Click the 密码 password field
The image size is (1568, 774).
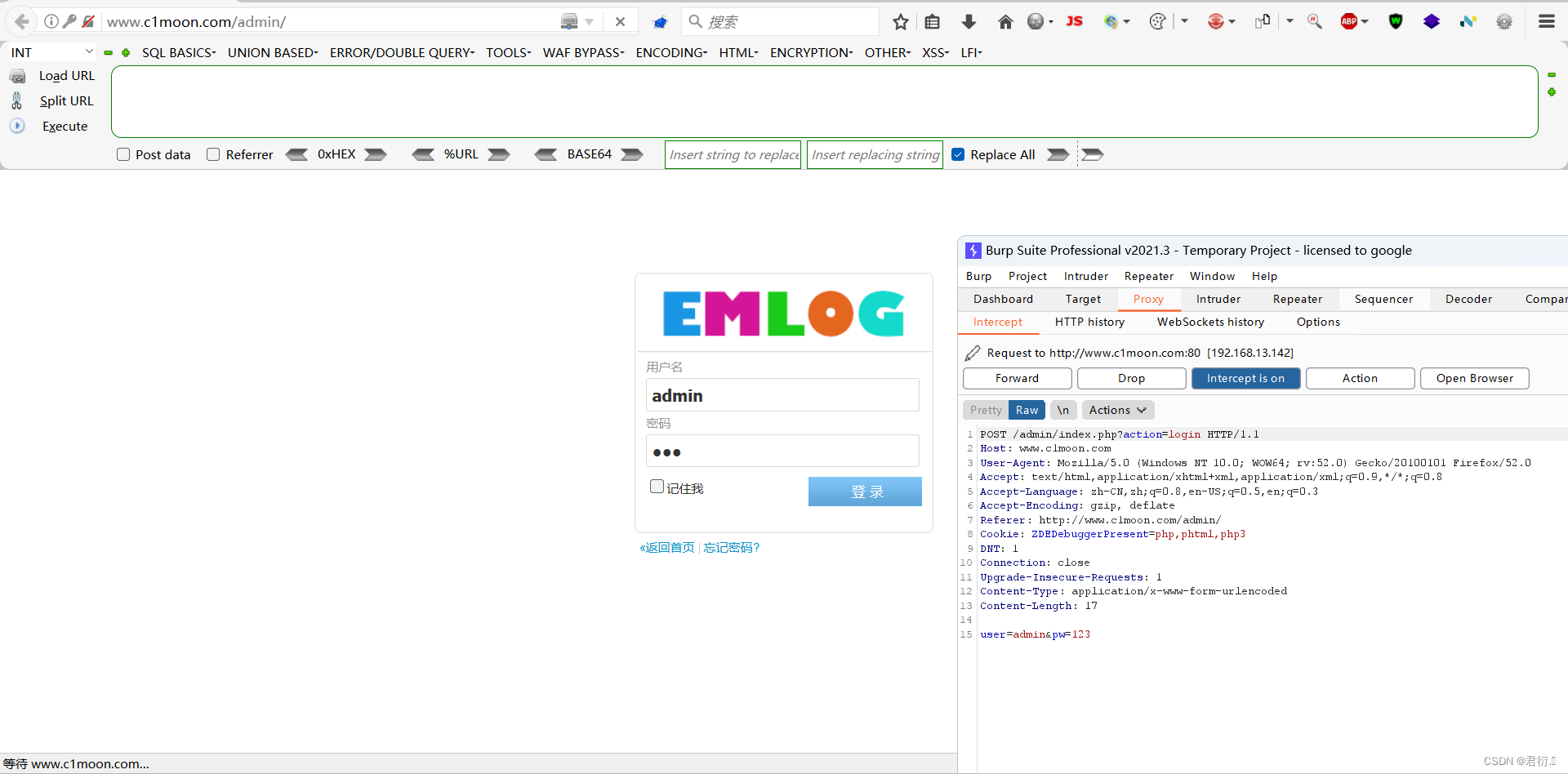click(x=782, y=451)
